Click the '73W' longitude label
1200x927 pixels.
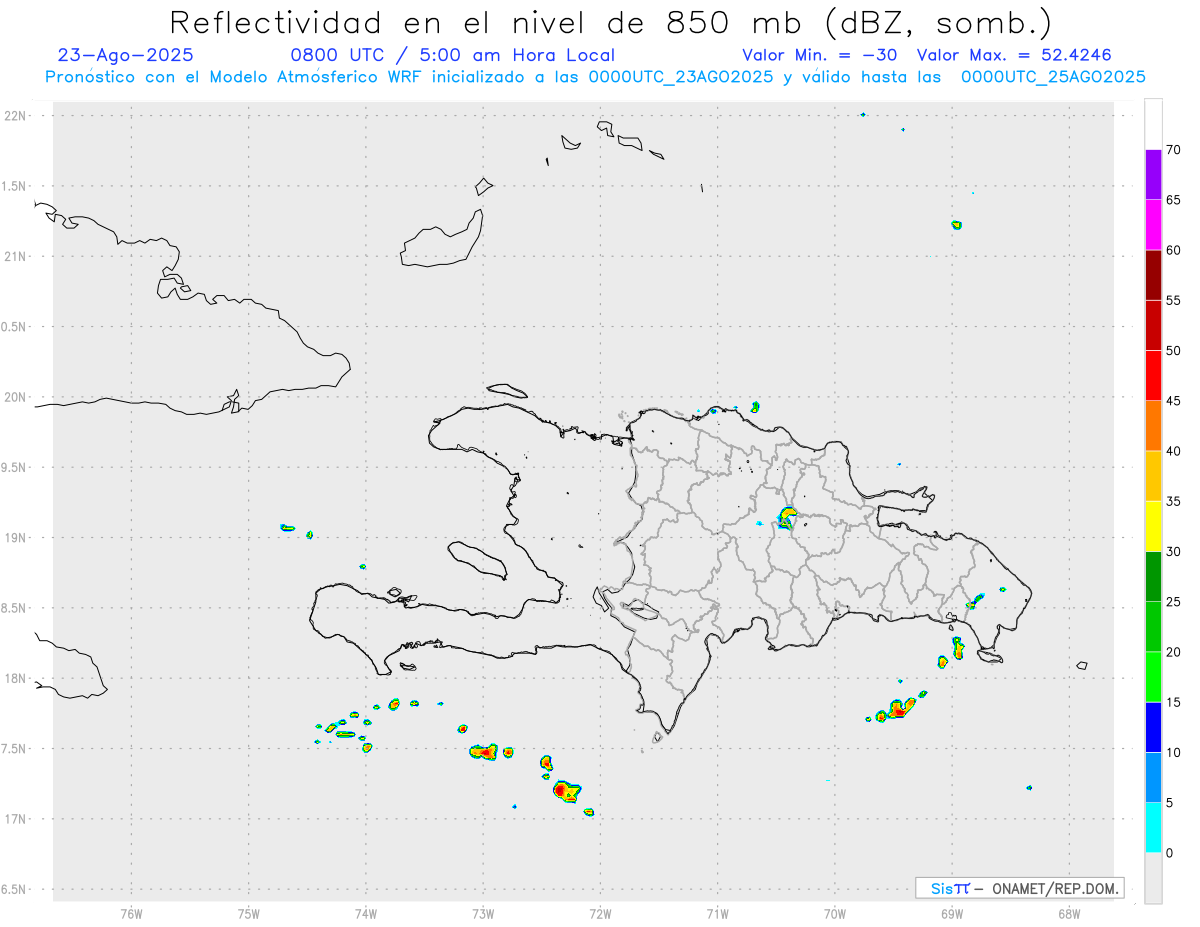click(483, 912)
